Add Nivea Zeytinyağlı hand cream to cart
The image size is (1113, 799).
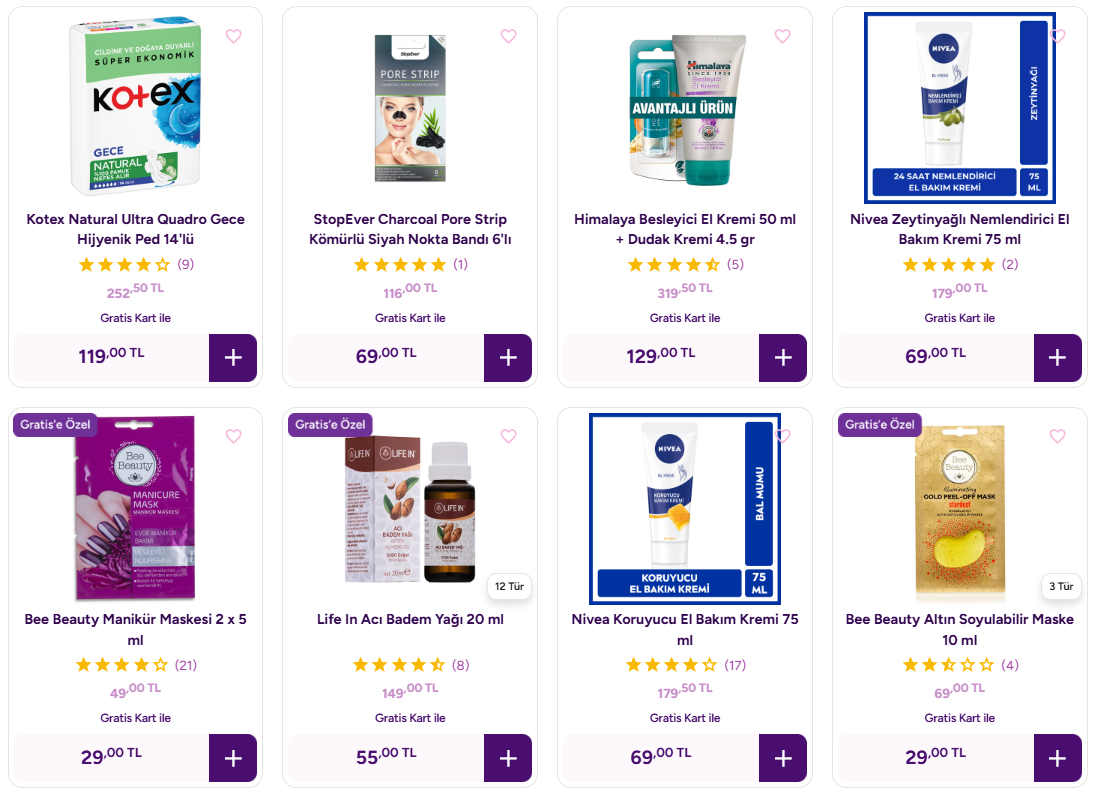click(x=1057, y=358)
